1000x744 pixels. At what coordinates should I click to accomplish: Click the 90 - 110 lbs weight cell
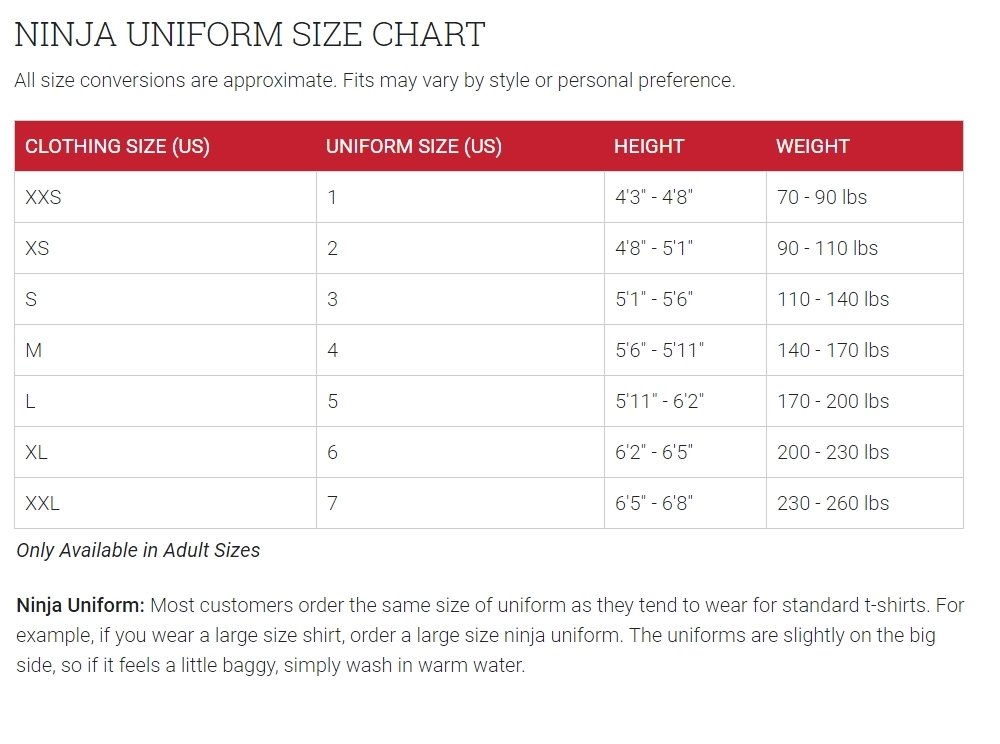click(x=827, y=248)
